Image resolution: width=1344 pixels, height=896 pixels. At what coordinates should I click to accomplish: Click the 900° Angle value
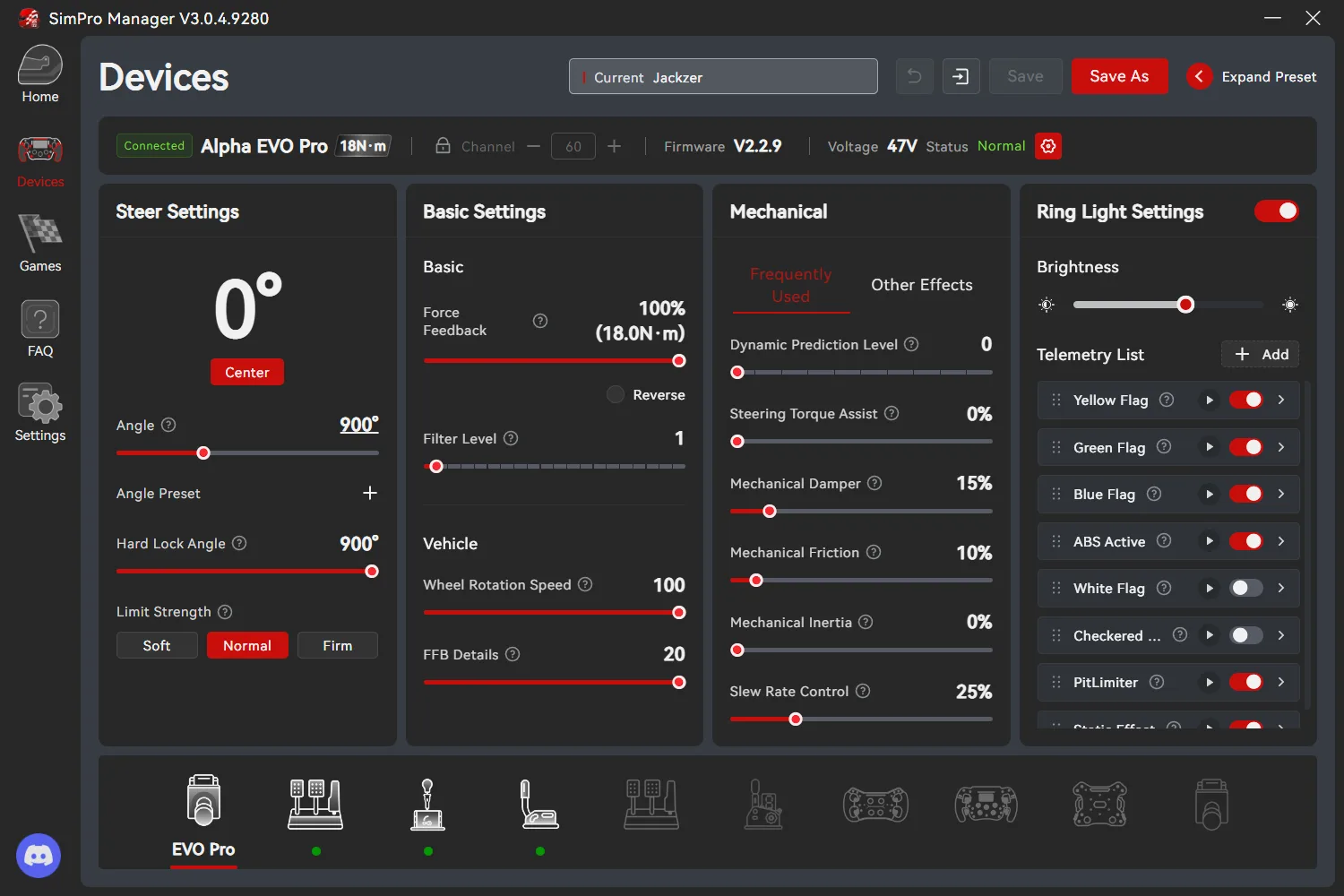(x=359, y=425)
